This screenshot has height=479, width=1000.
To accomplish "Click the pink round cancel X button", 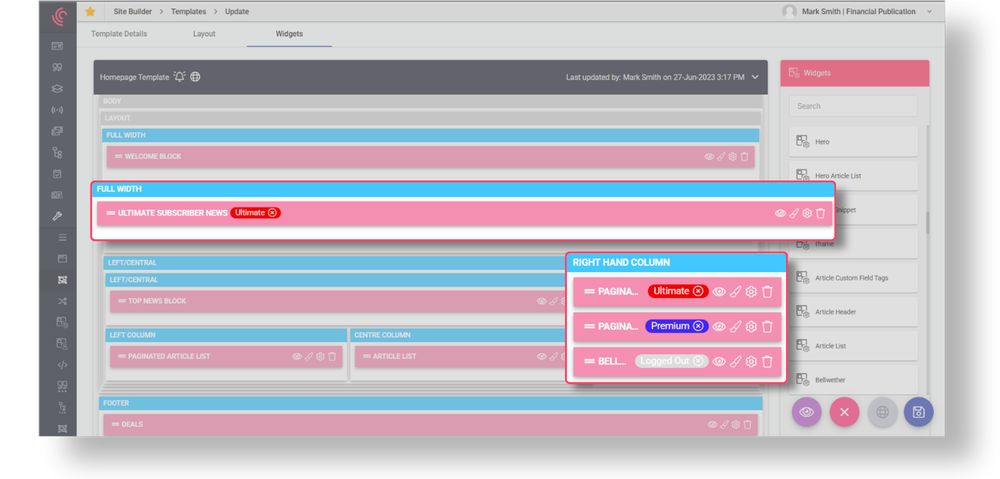I will (844, 412).
